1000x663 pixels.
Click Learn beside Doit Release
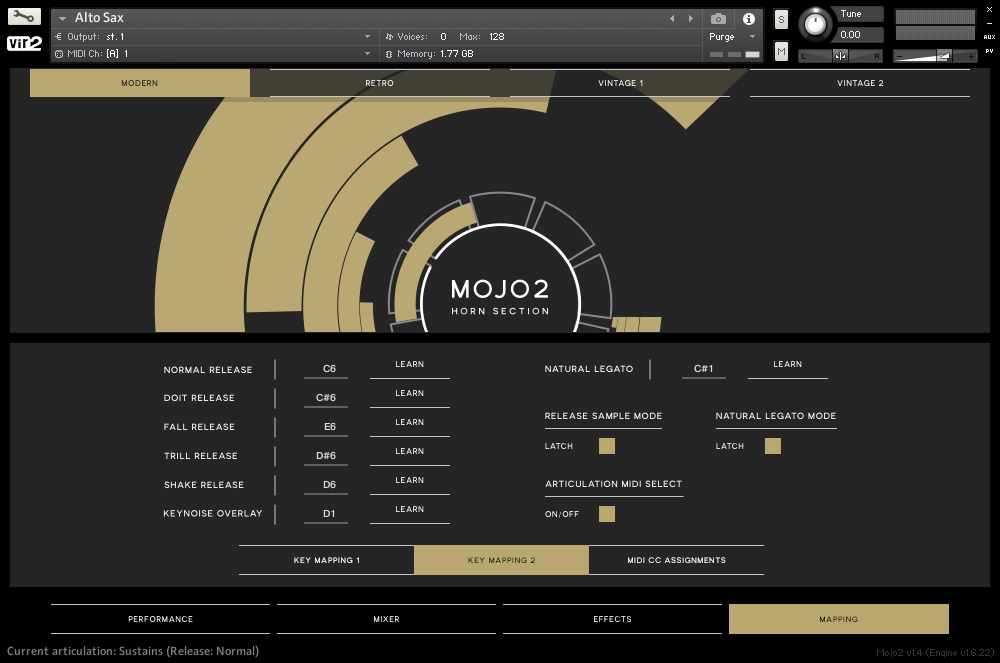(409, 393)
